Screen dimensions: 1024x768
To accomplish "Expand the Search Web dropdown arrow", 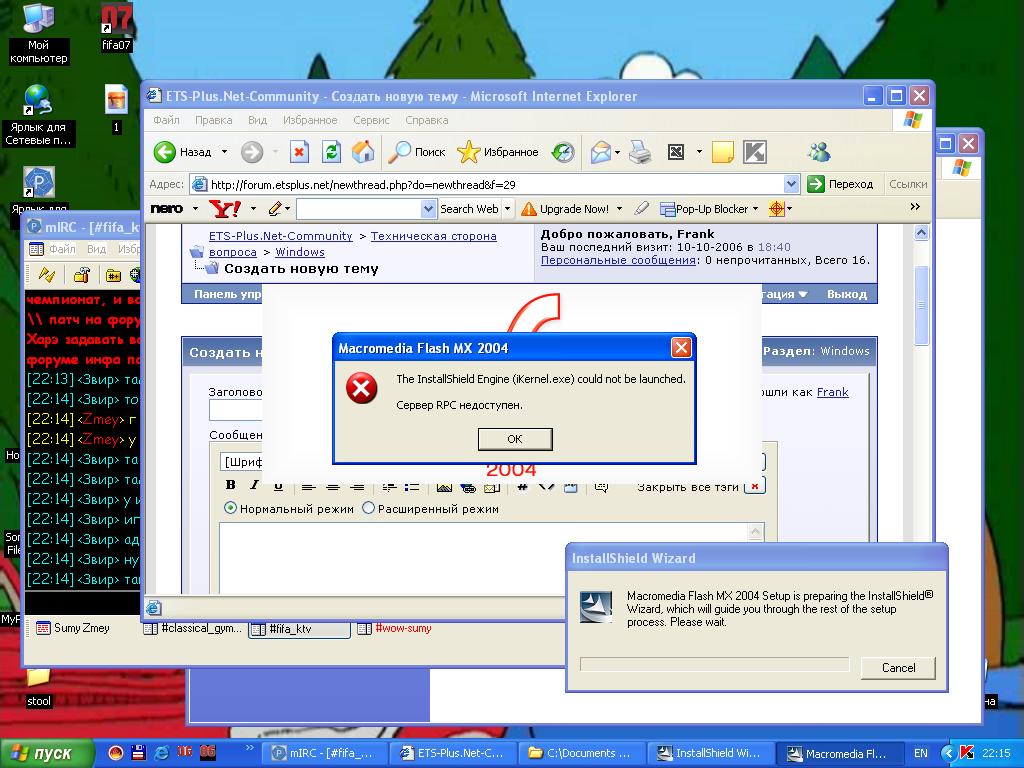I will coord(507,209).
